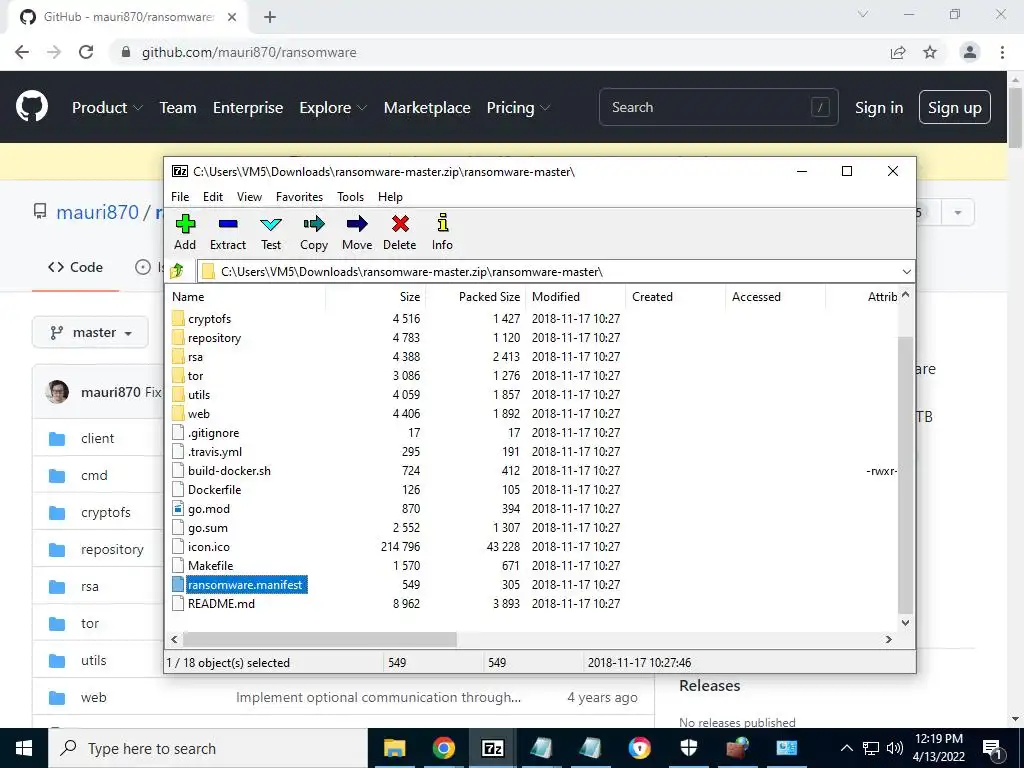Open the Enterprise link on GitHub

coord(248,108)
